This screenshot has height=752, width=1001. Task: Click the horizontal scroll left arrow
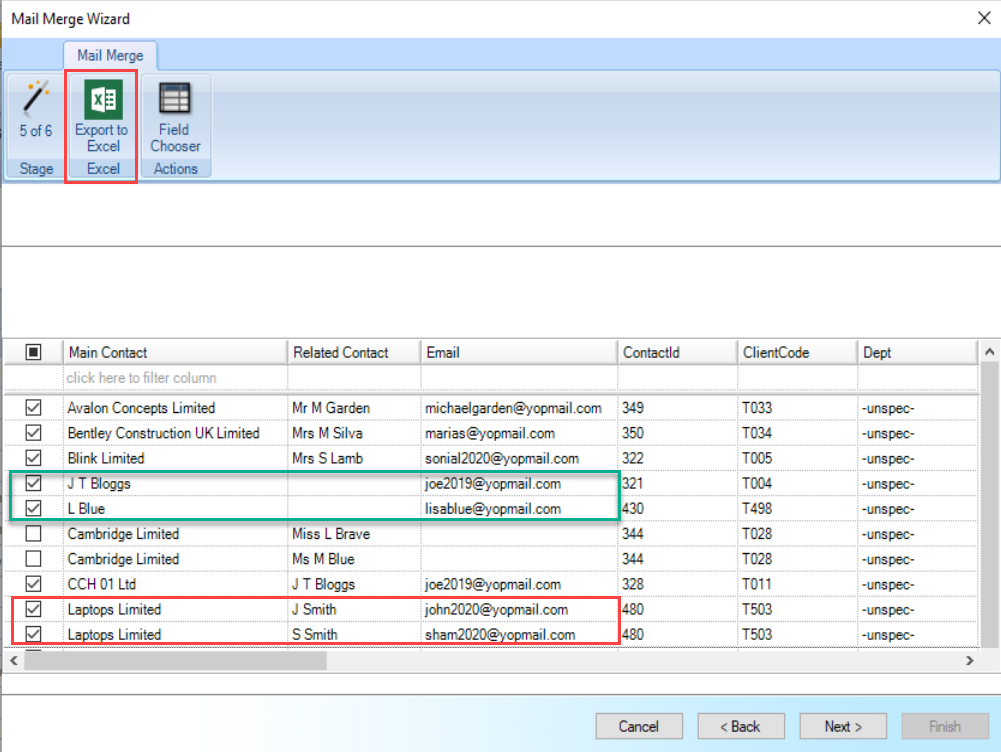[x=14, y=661]
